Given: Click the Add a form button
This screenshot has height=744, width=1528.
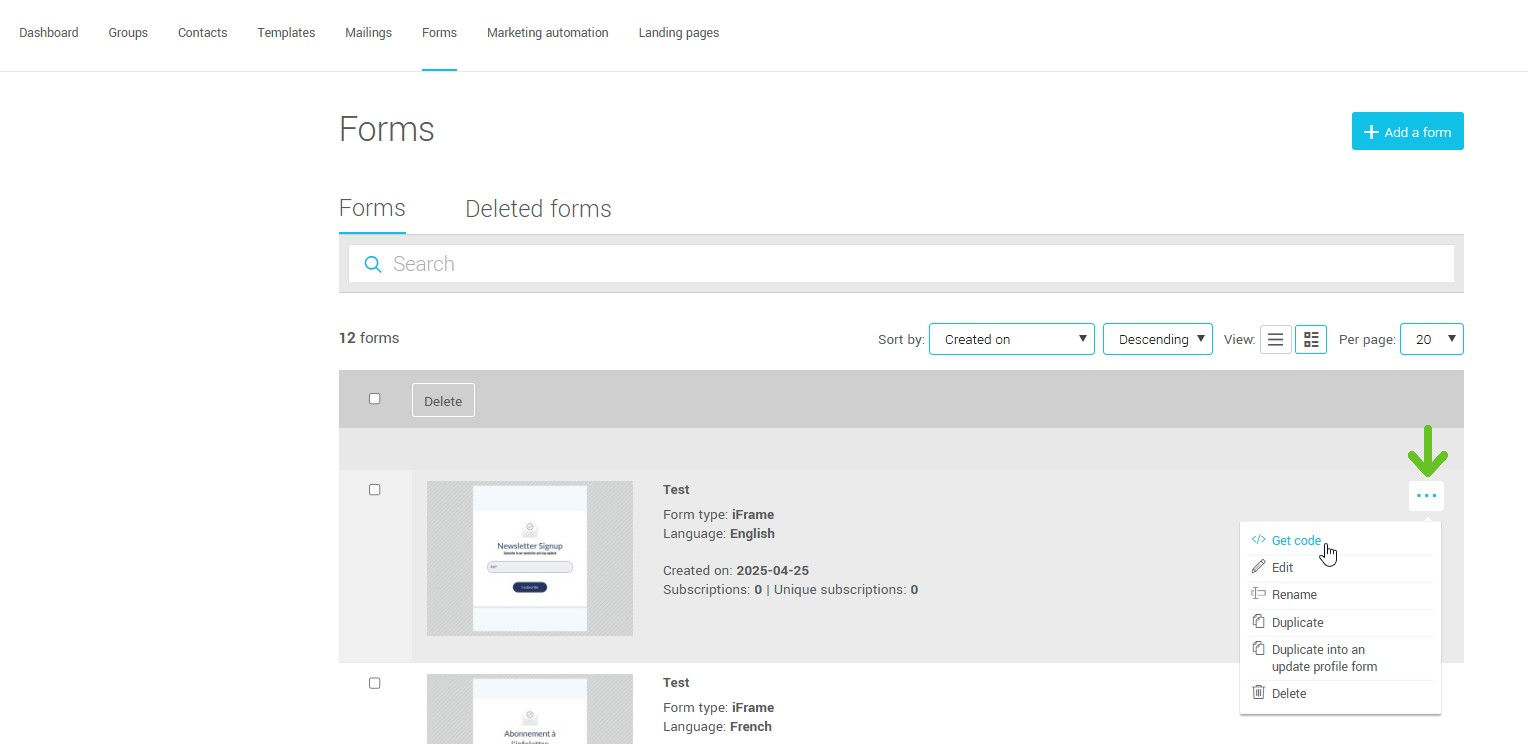Looking at the screenshot, I should click(x=1407, y=132).
